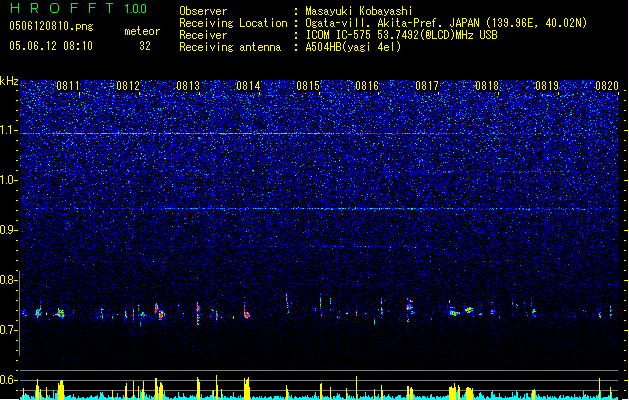Click the 0.7 kHz axis label
This screenshot has height=400, width=629.
9,330
